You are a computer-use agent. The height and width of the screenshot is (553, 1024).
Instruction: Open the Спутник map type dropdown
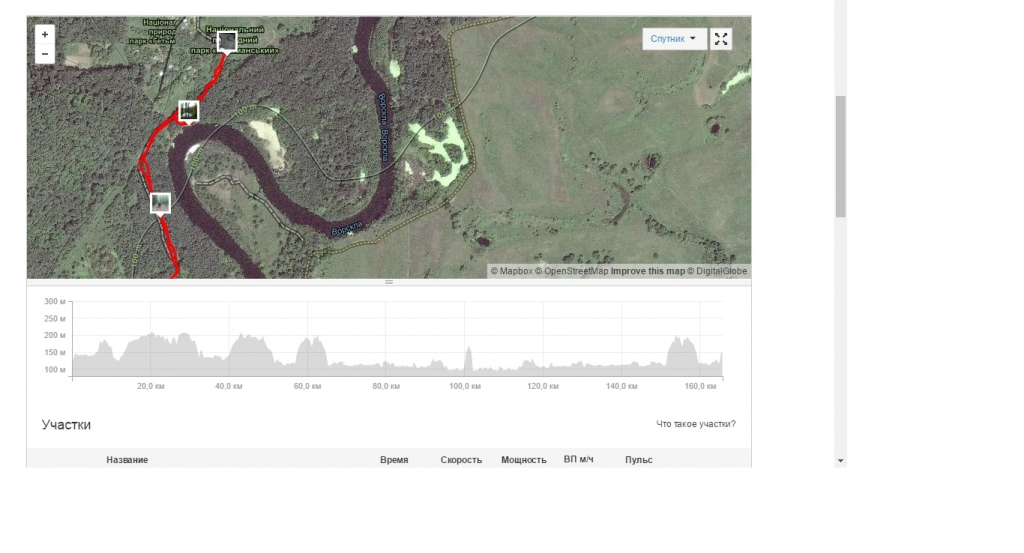(x=674, y=39)
